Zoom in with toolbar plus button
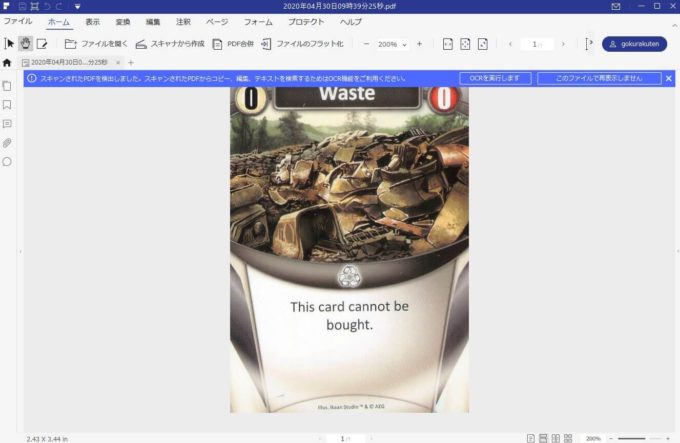The width and height of the screenshot is (680, 443). pos(419,44)
